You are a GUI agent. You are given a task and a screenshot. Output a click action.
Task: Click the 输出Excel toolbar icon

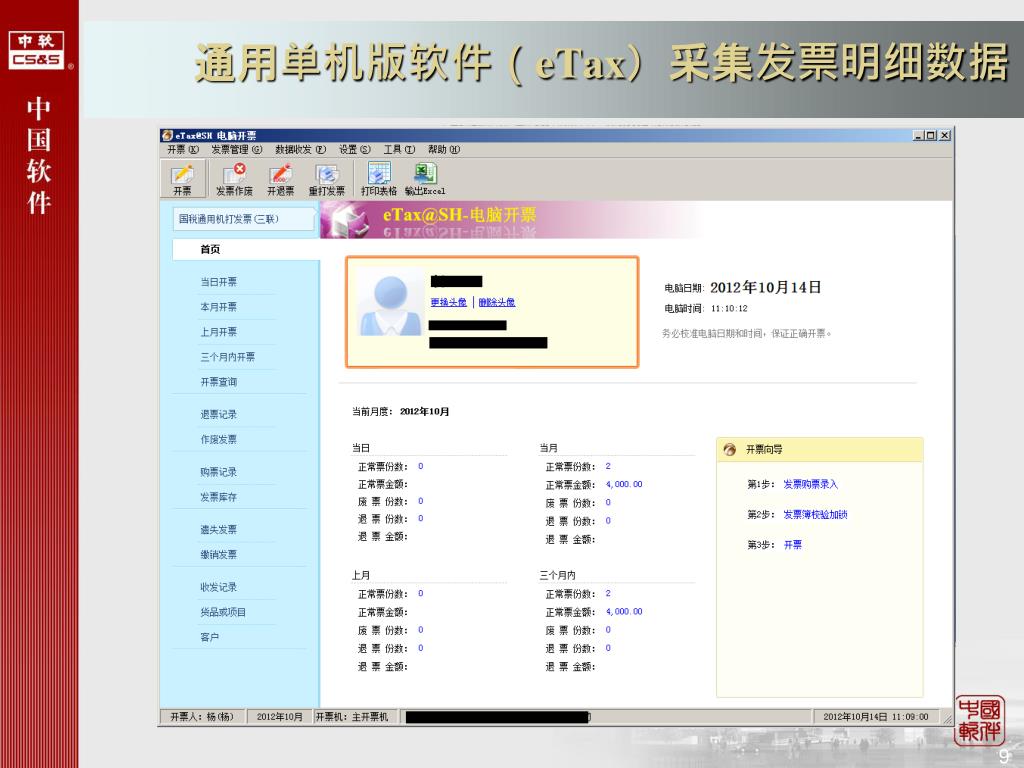tap(425, 178)
